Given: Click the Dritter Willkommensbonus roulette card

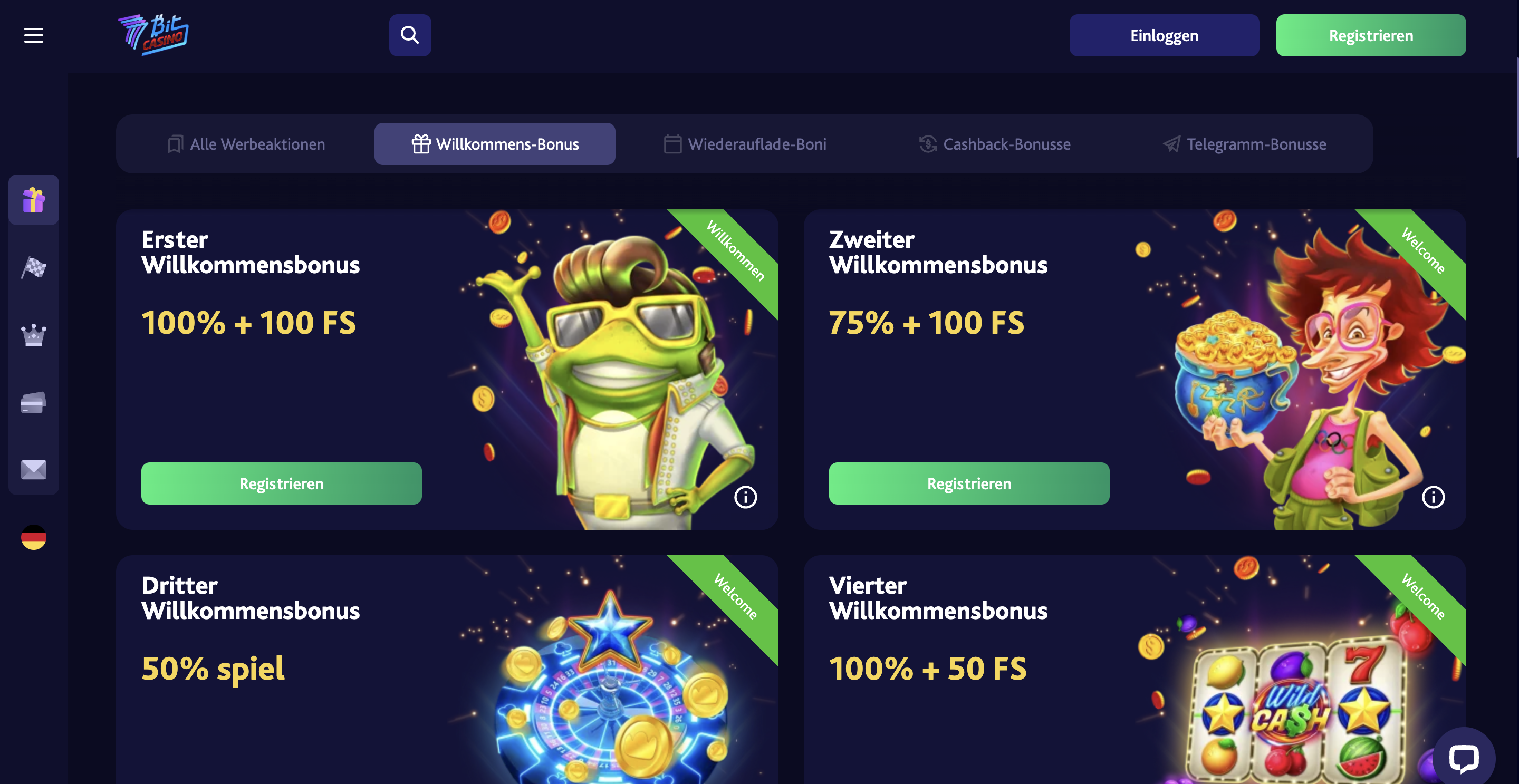Looking at the screenshot, I should (447, 670).
